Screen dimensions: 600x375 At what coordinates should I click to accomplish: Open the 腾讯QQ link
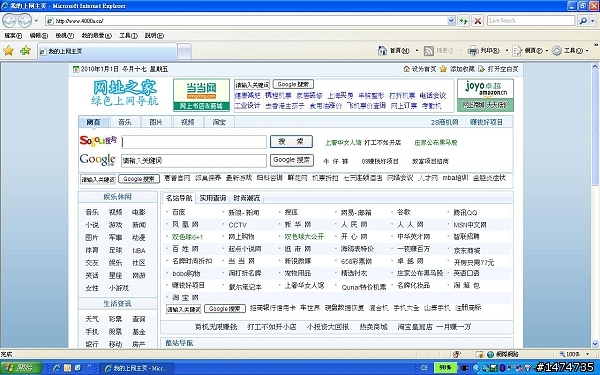465,212
